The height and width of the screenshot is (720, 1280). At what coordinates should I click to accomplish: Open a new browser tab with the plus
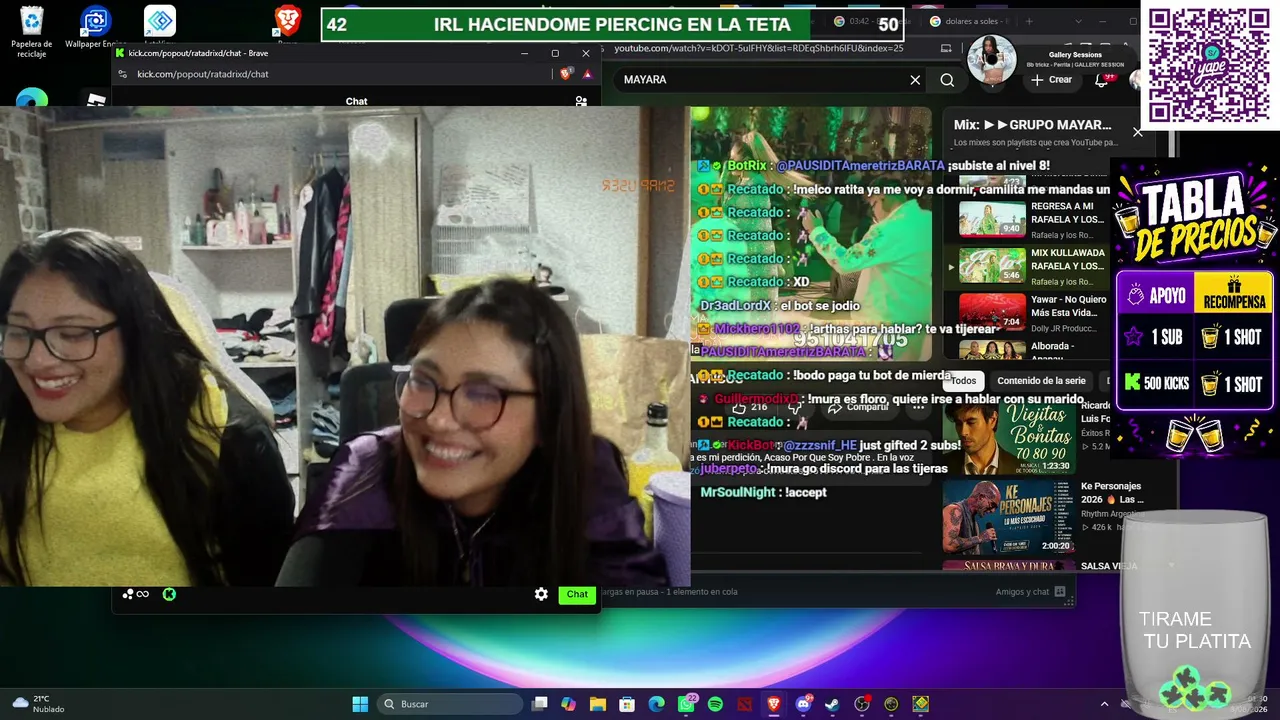point(1029,21)
